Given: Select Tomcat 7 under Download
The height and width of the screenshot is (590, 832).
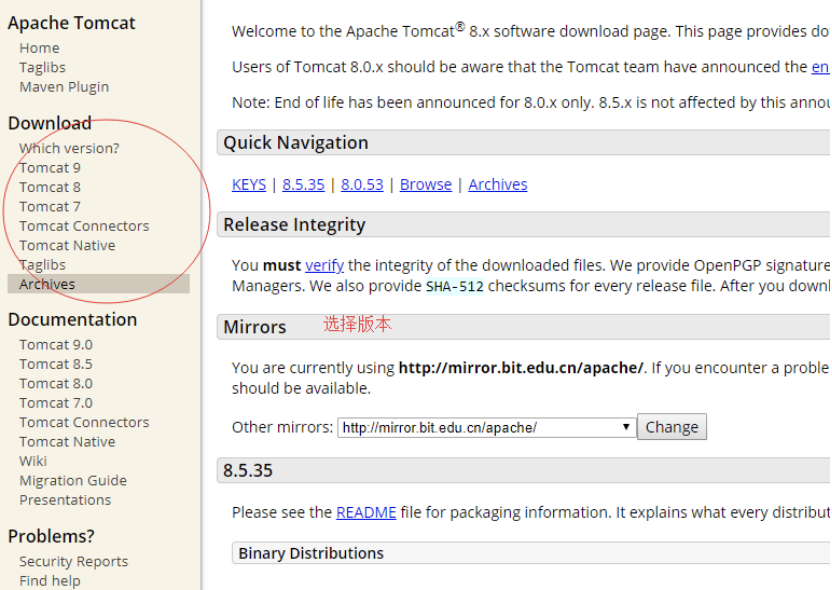Looking at the screenshot, I should [50, 206].
